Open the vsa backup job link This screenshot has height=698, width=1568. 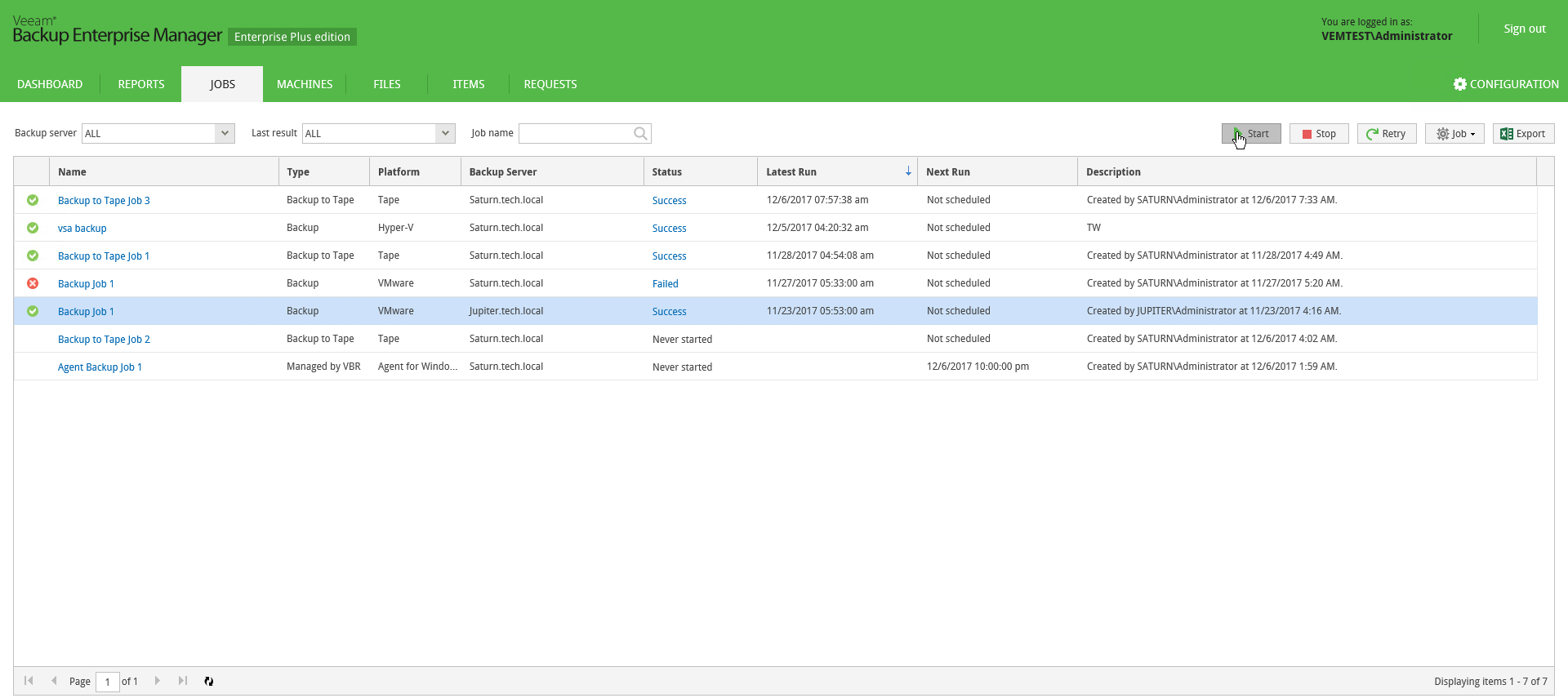tap(82, 229)
